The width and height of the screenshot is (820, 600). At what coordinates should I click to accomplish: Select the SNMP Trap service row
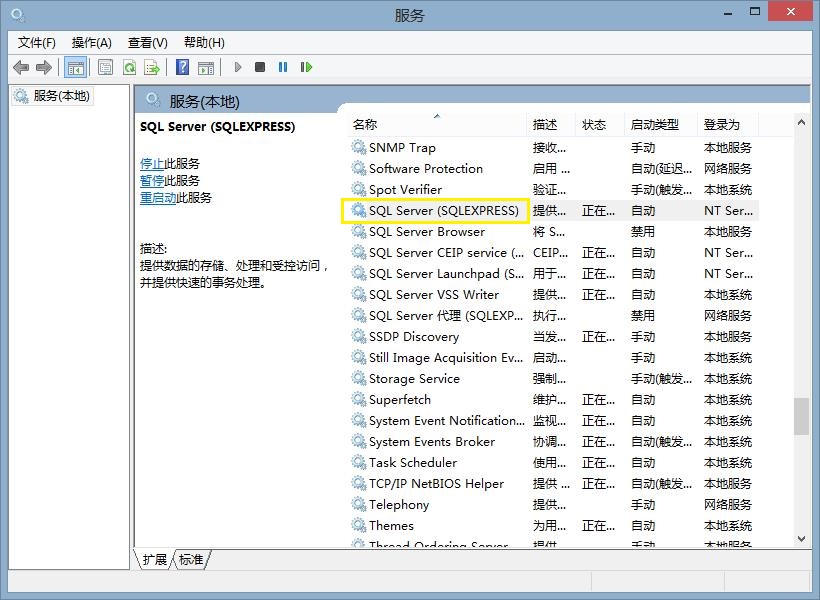click(x=554, y=148)
